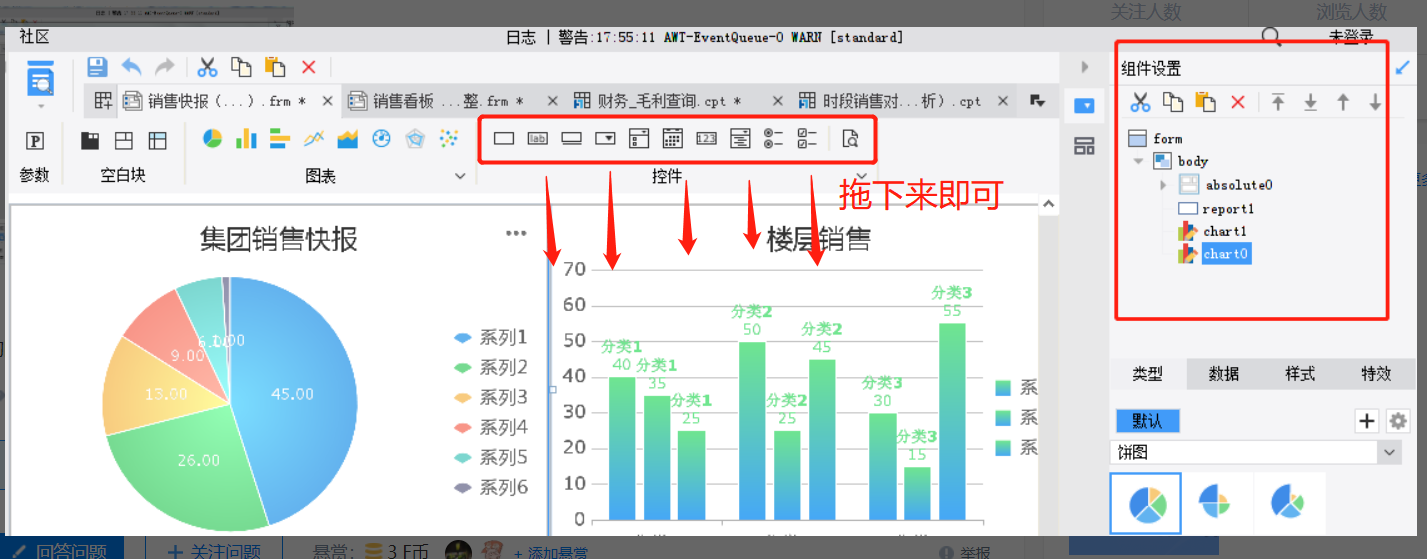
Task: Pick the preview/search widget icon
Action: (850, 139)
